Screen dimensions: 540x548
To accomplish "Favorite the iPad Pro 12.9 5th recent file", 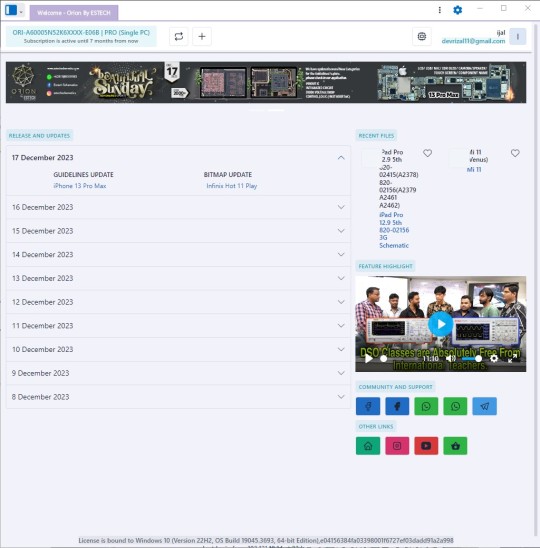I will [x=427, y=153].
